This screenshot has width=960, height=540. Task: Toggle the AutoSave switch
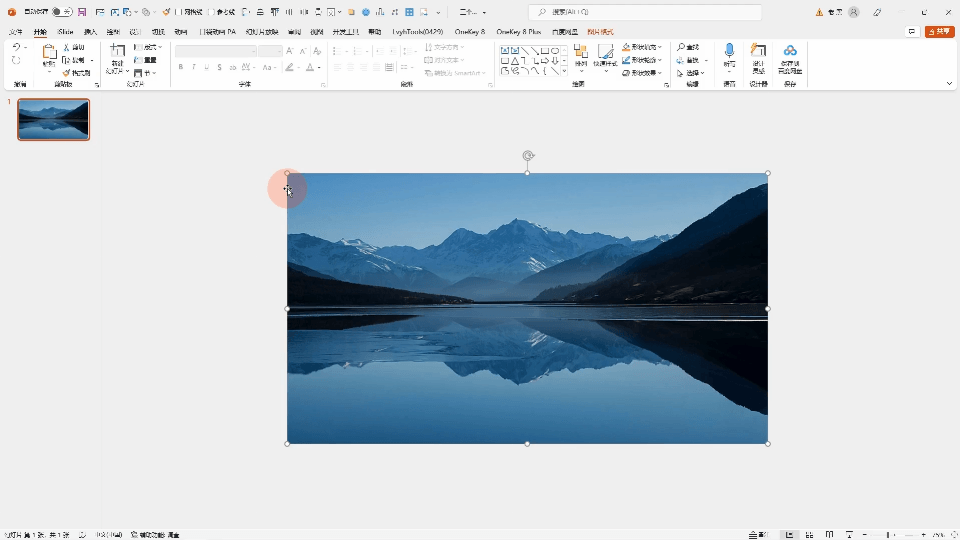(61, 12)
